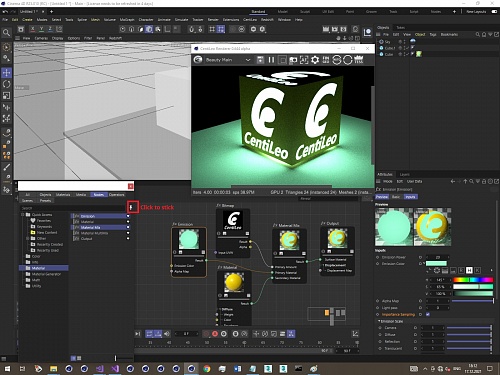Switch to the Materials tab in asset browser
Viewport: 500px width, 375px height.
click(63, 195)
